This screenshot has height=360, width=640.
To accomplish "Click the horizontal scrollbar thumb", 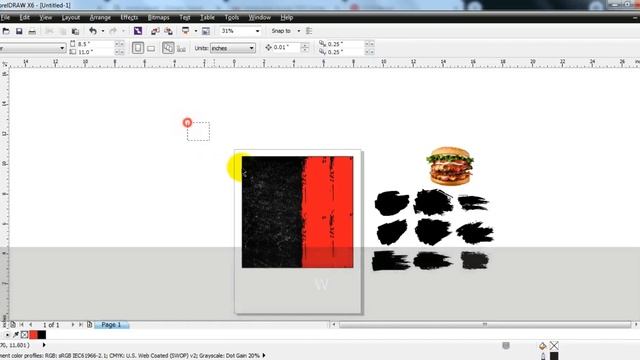I will [485, 325].
